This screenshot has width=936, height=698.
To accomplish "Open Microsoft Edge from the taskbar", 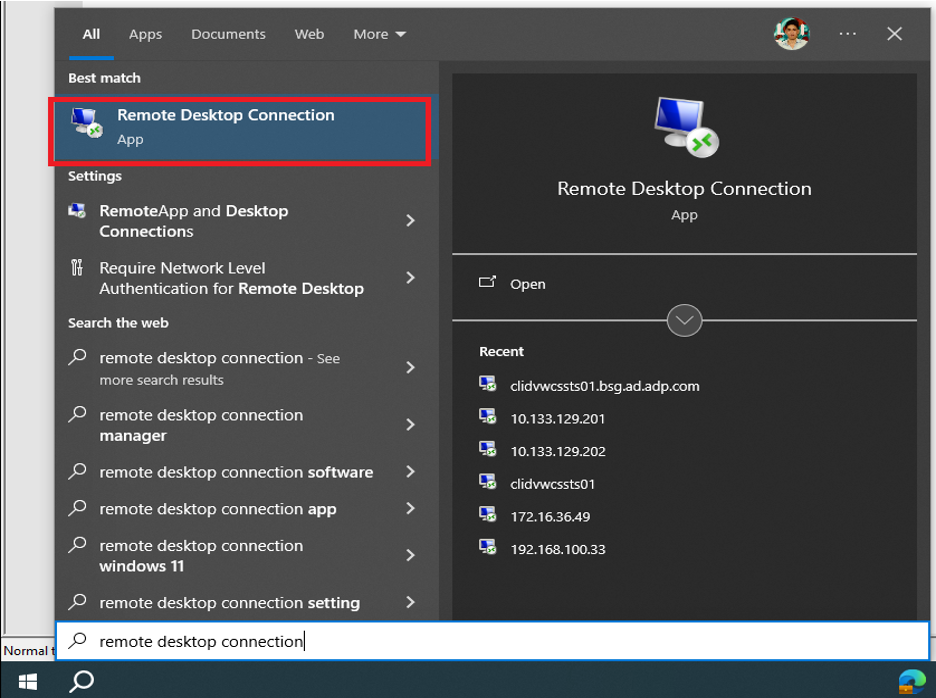I will [912, 682].
